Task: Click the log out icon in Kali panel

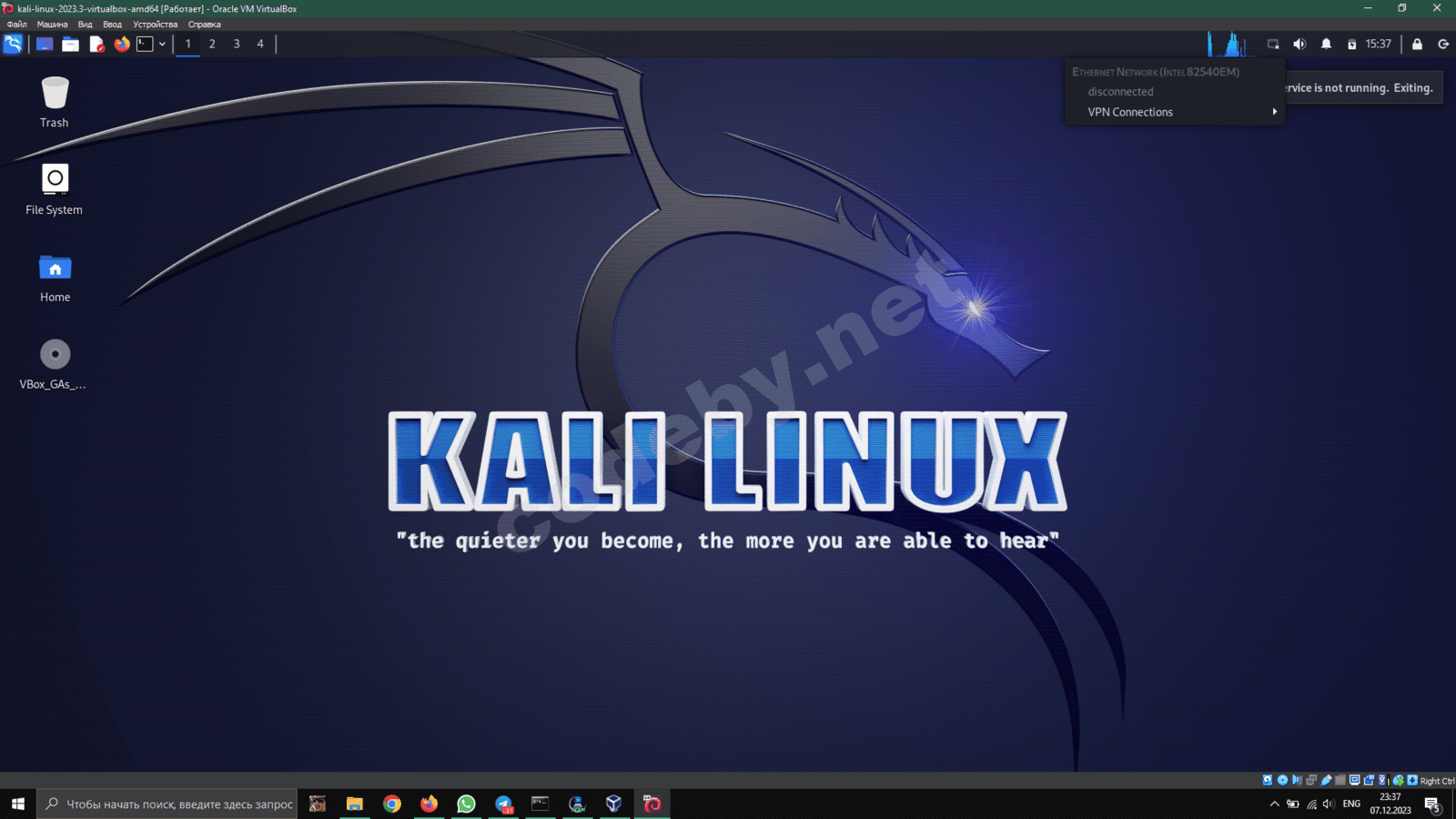Action: point(1443,44)
